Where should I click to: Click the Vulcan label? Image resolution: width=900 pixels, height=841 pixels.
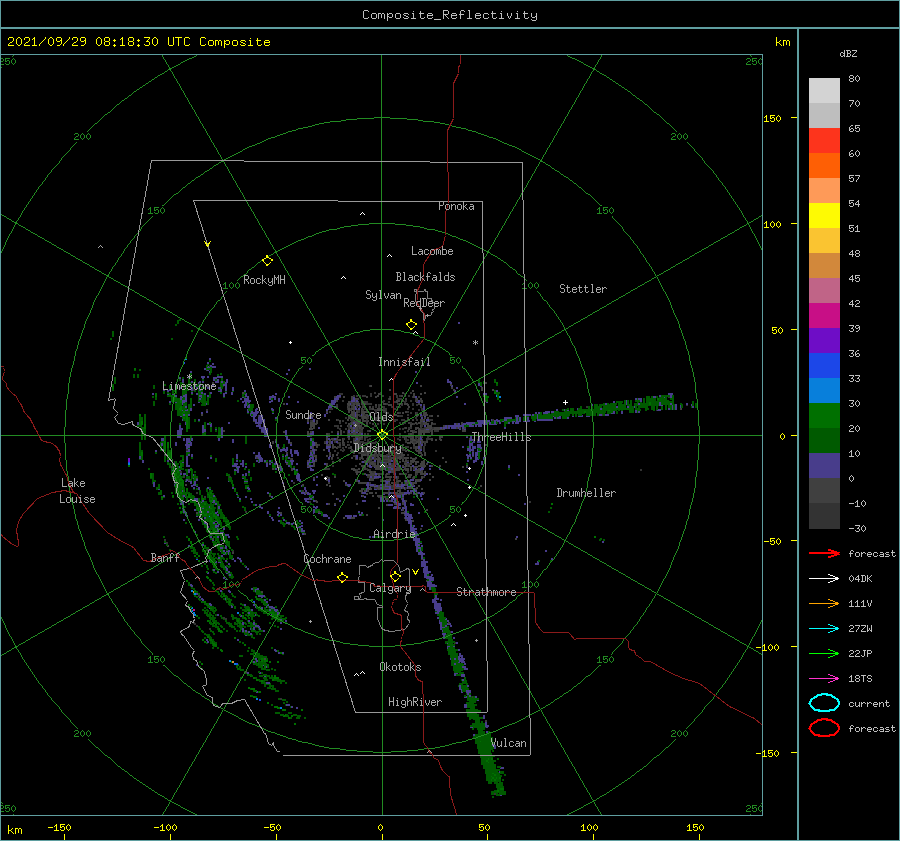click(509, 743)
